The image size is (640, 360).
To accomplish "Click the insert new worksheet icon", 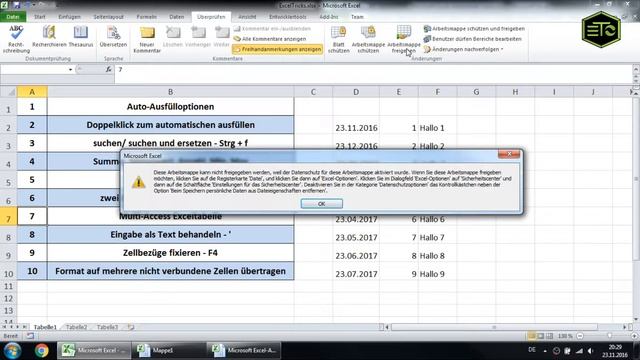I will [131, 327].
